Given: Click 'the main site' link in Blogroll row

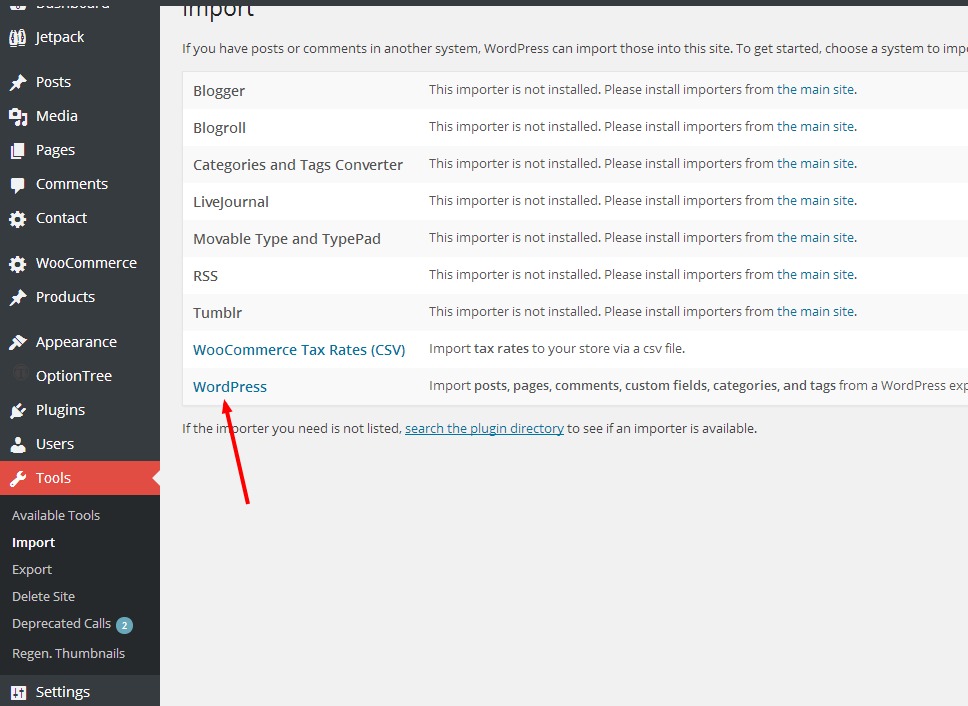Looking at the screenshot, I should [816, 127].
